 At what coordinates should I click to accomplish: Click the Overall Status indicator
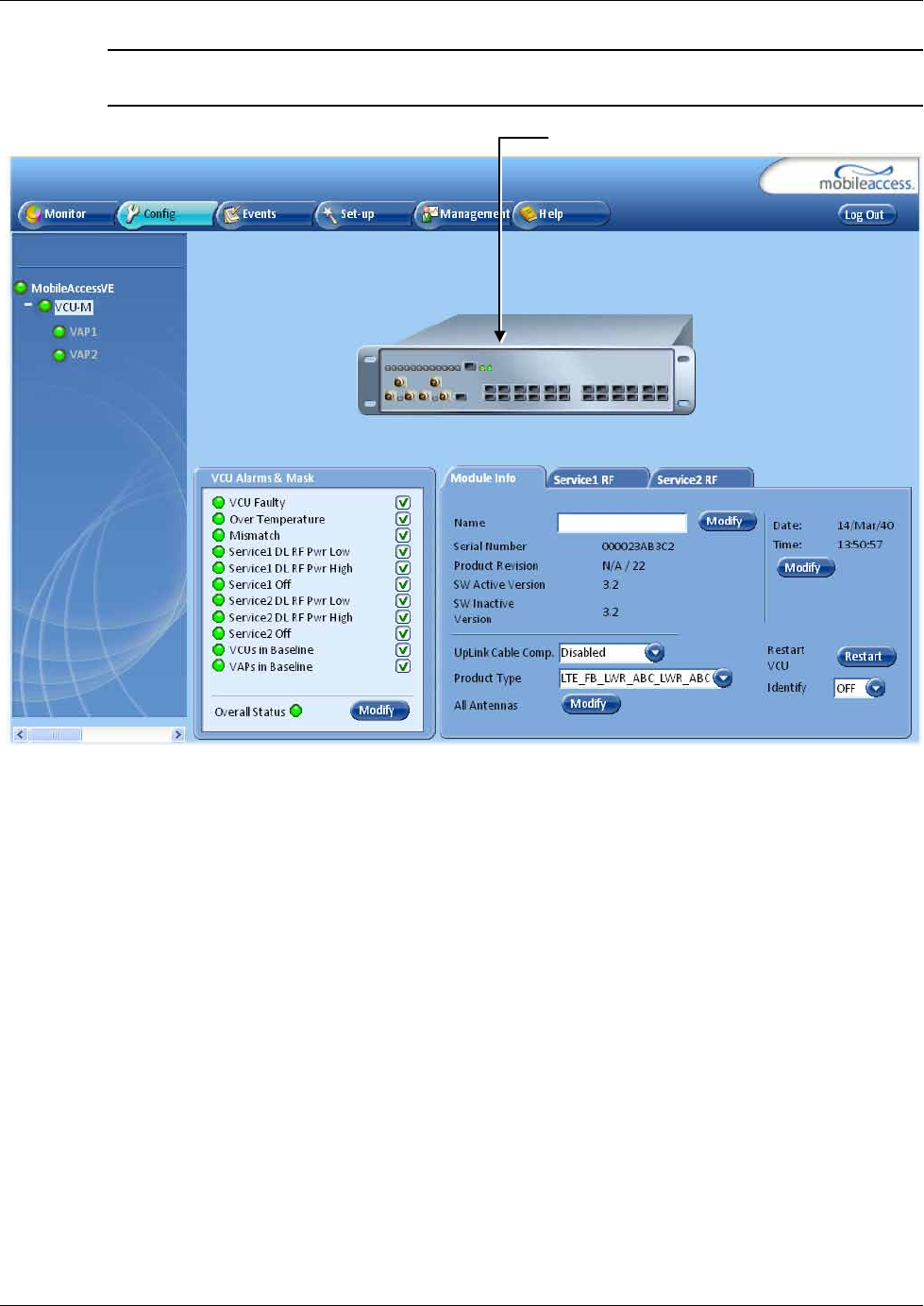[296, 711]
